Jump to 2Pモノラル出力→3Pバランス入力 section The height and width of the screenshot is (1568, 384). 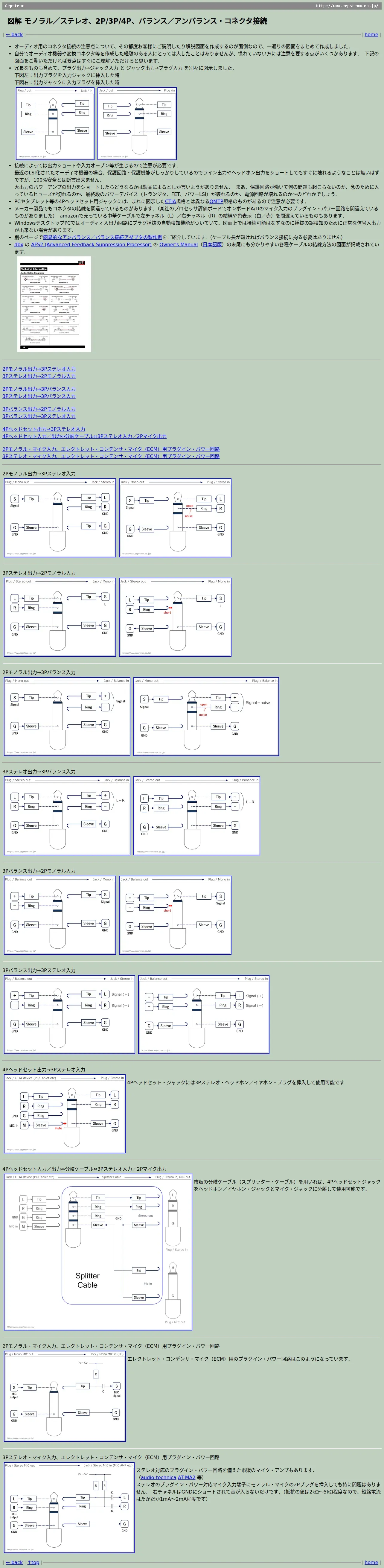point(39,389)
